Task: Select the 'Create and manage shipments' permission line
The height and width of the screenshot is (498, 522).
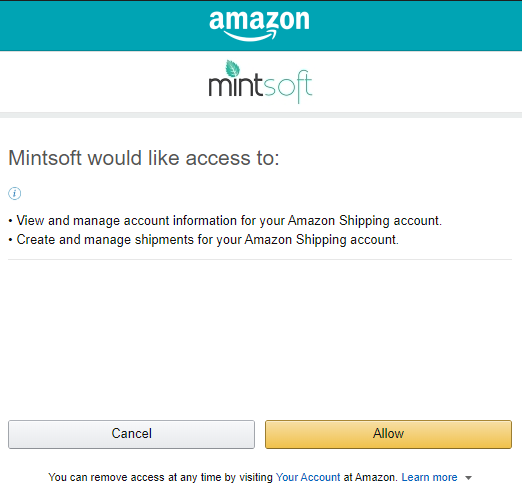Action: (204, 240)
